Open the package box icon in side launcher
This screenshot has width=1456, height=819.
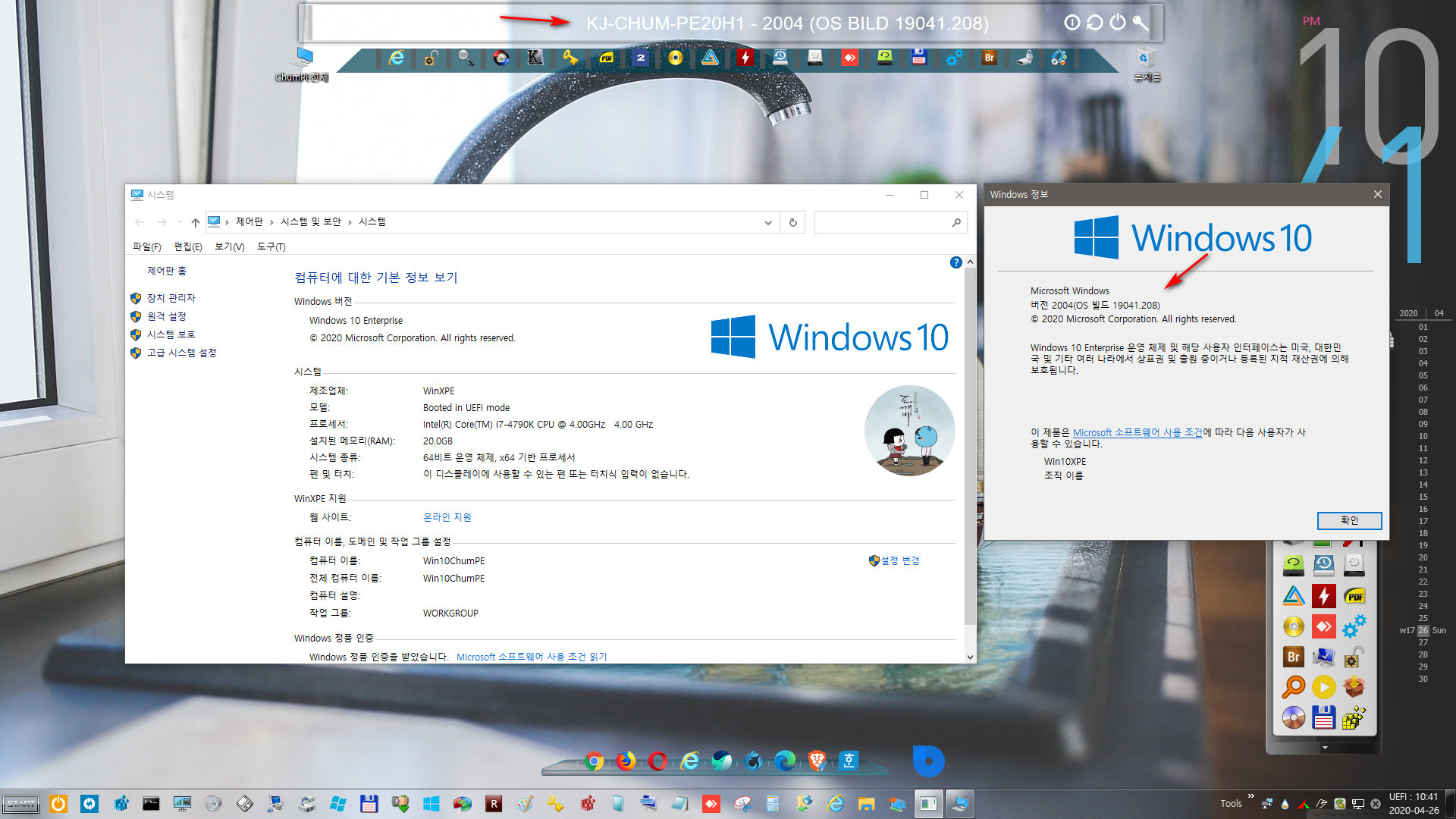pyautogui.click(x=1354, y=687)
